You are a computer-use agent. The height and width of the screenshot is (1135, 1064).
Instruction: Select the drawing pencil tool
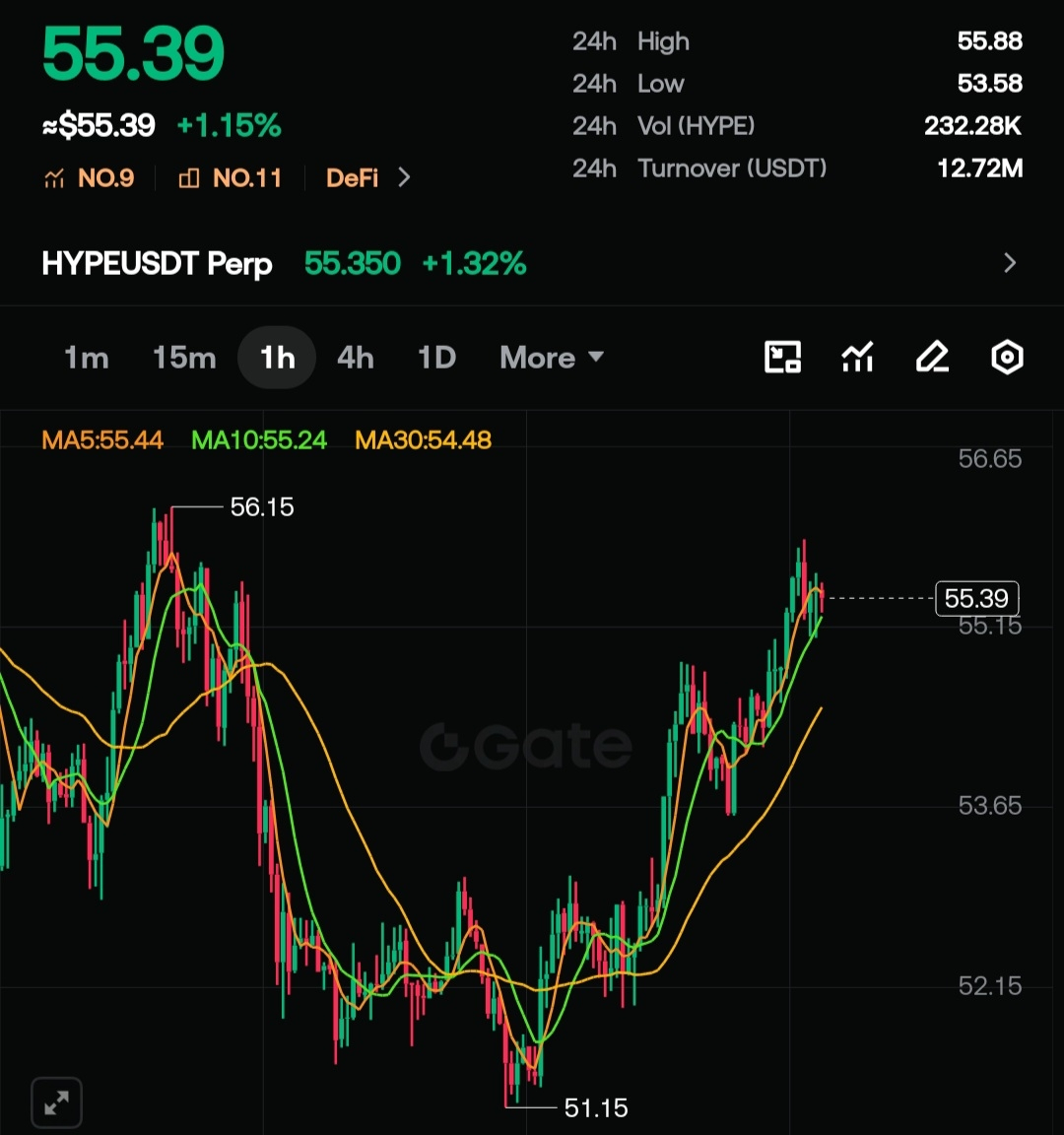click(x=932, y=357)
